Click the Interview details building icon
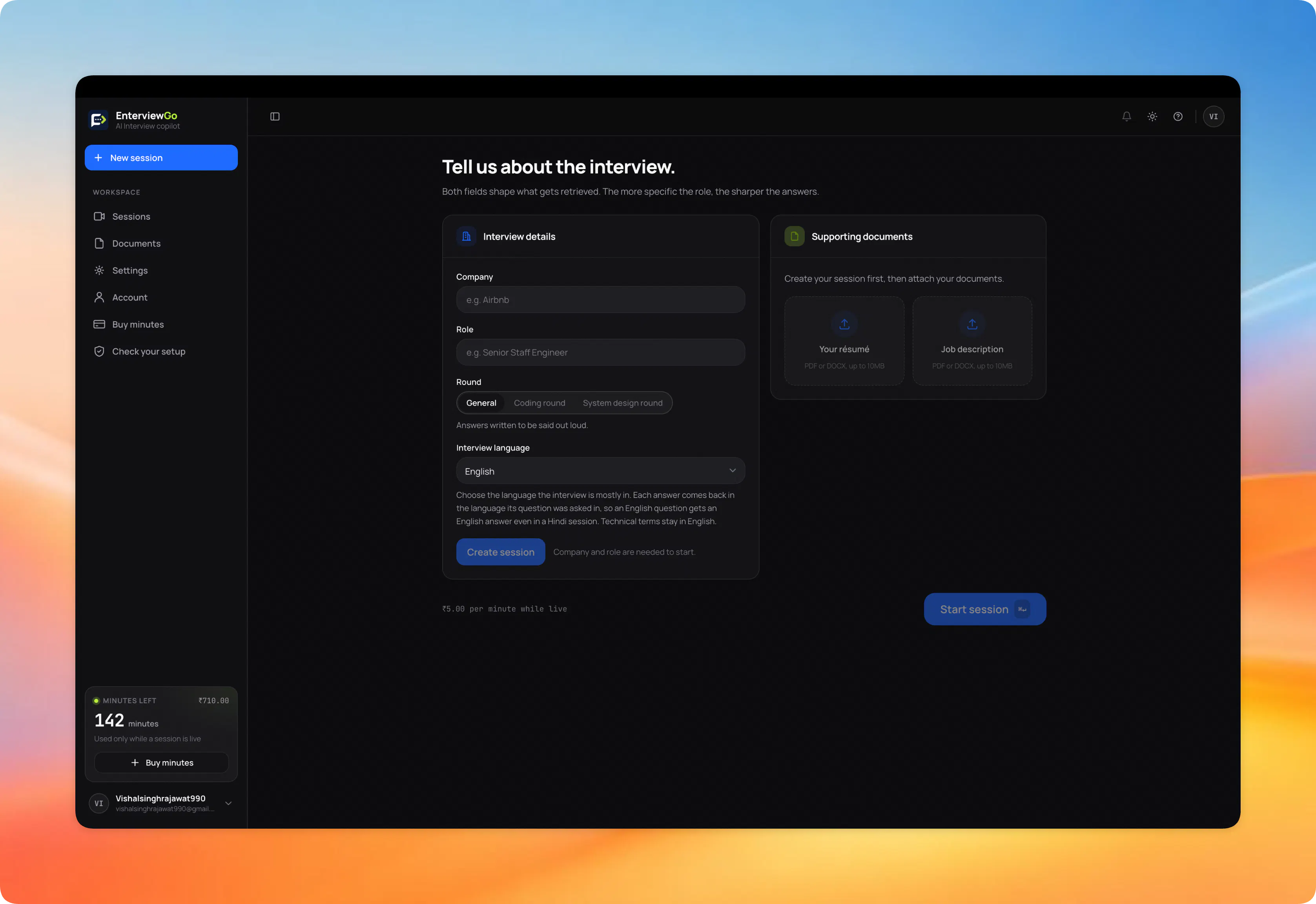 [466, 236]
